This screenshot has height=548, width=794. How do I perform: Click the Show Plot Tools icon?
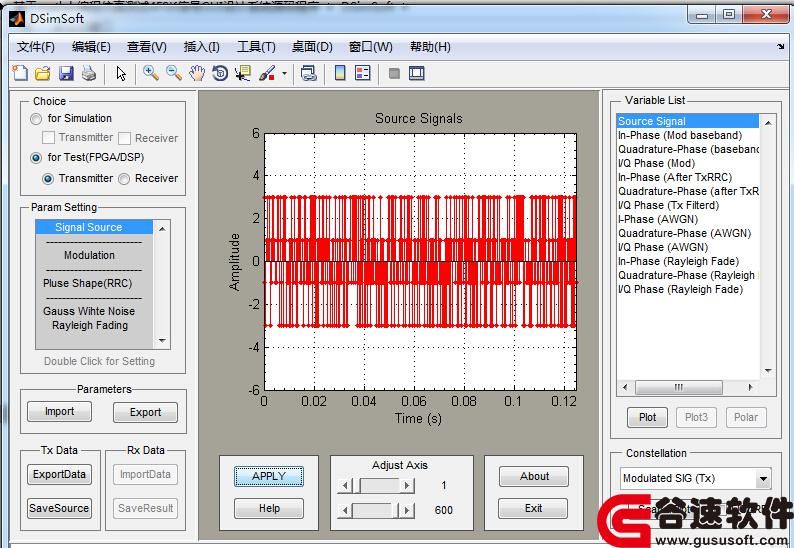pyautogui.click(x=417, y=73)
